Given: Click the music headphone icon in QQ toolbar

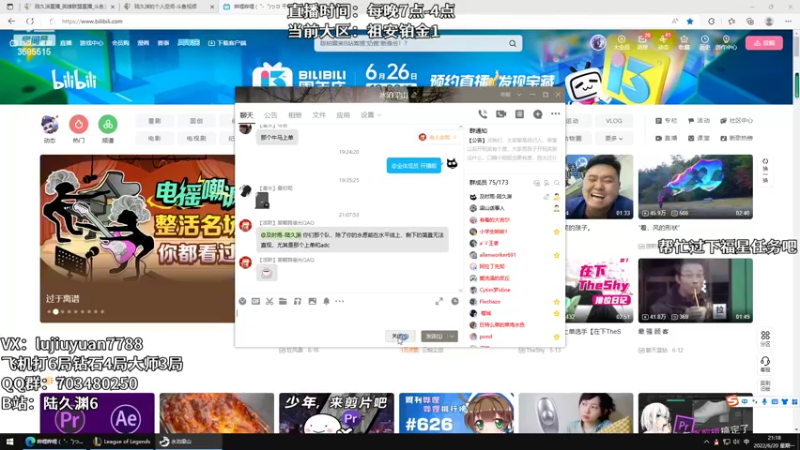Looking at the screenshot, I should [297, 302].
